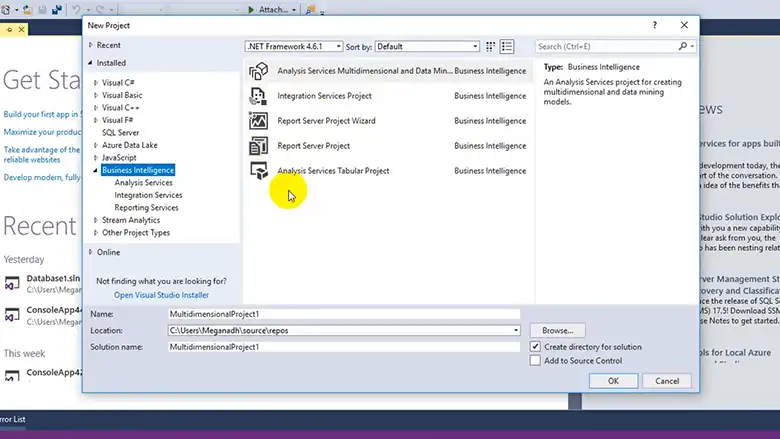This screenshot has height=439, width=780.
Task: Open the Error List tab
Action: (13, 419)
